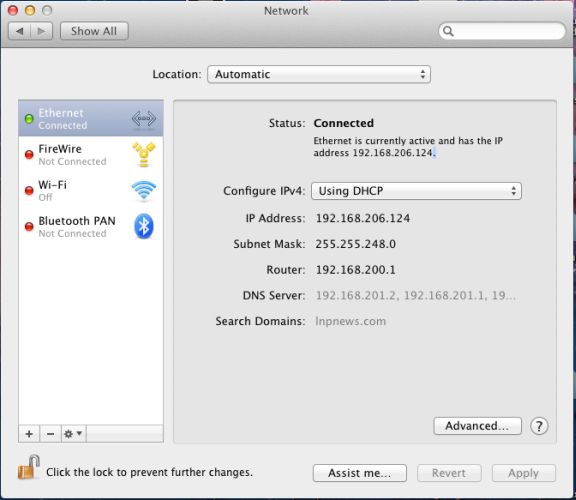Click the Assist me... button
This screenshot has width=576, height=500.
(x=360, y=473)
